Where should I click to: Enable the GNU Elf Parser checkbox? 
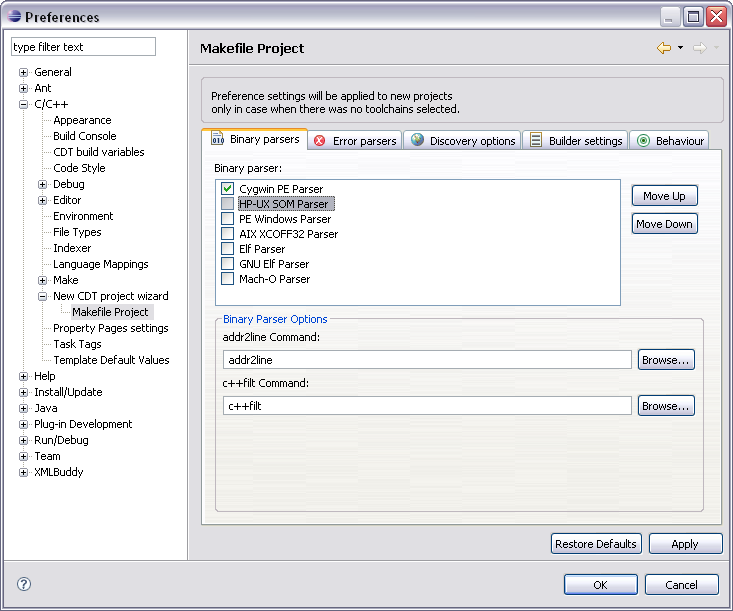coord(227,264)
